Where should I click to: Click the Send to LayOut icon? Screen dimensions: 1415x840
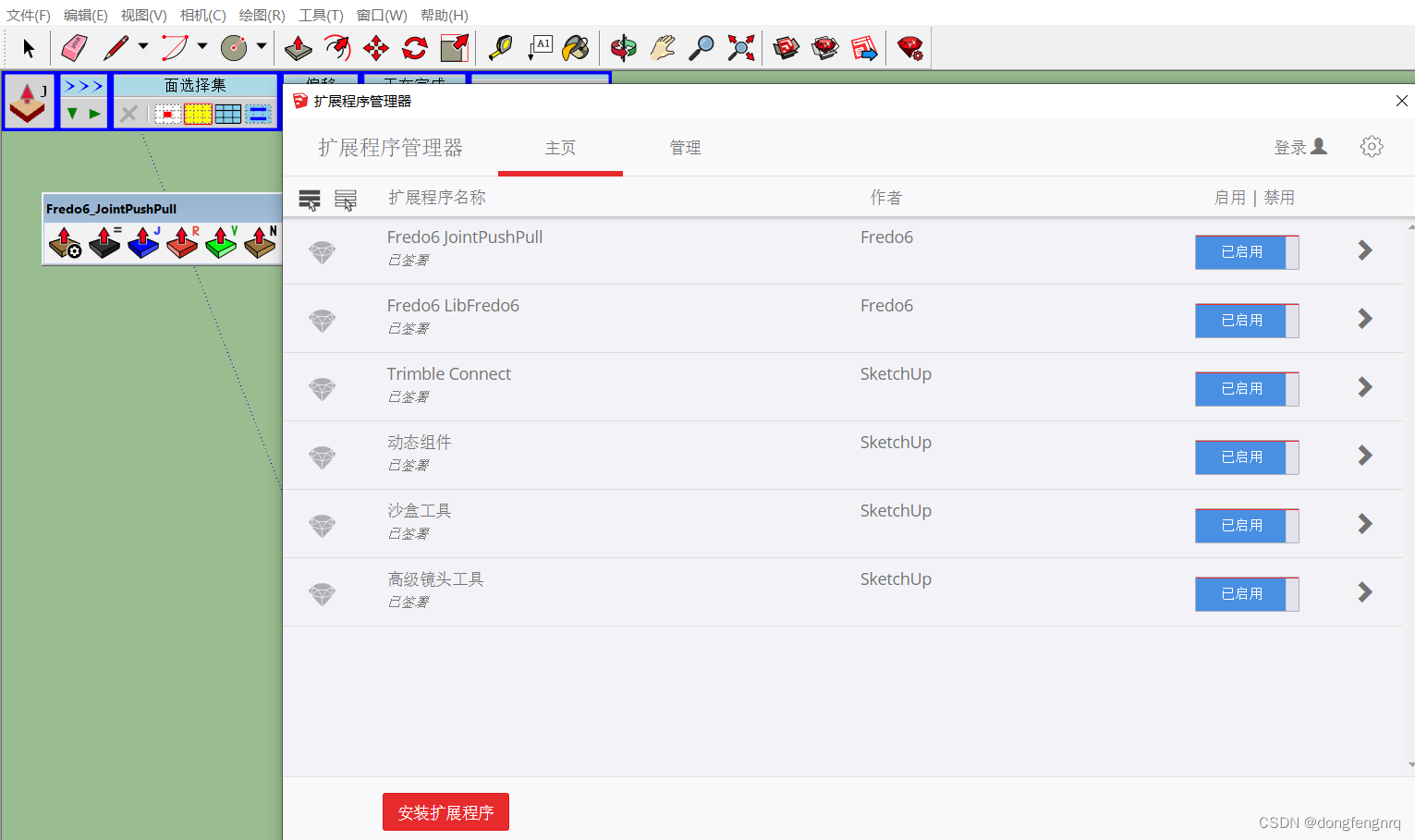pos(864,47)
